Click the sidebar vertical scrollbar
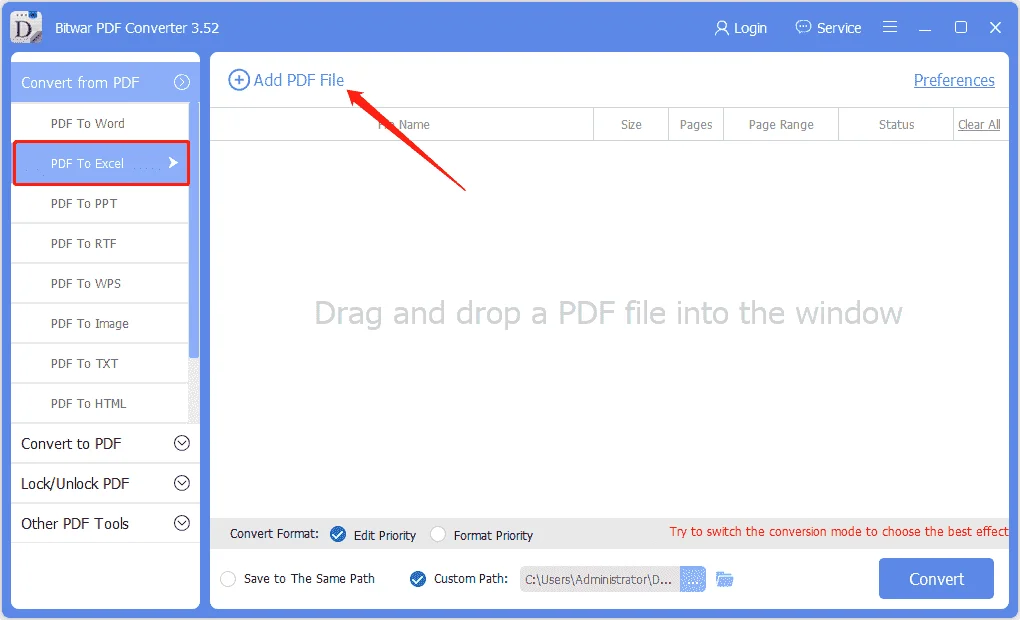The height and width of the screenshot is (620, 1020). pyautogui.click(x=194, y=231)
